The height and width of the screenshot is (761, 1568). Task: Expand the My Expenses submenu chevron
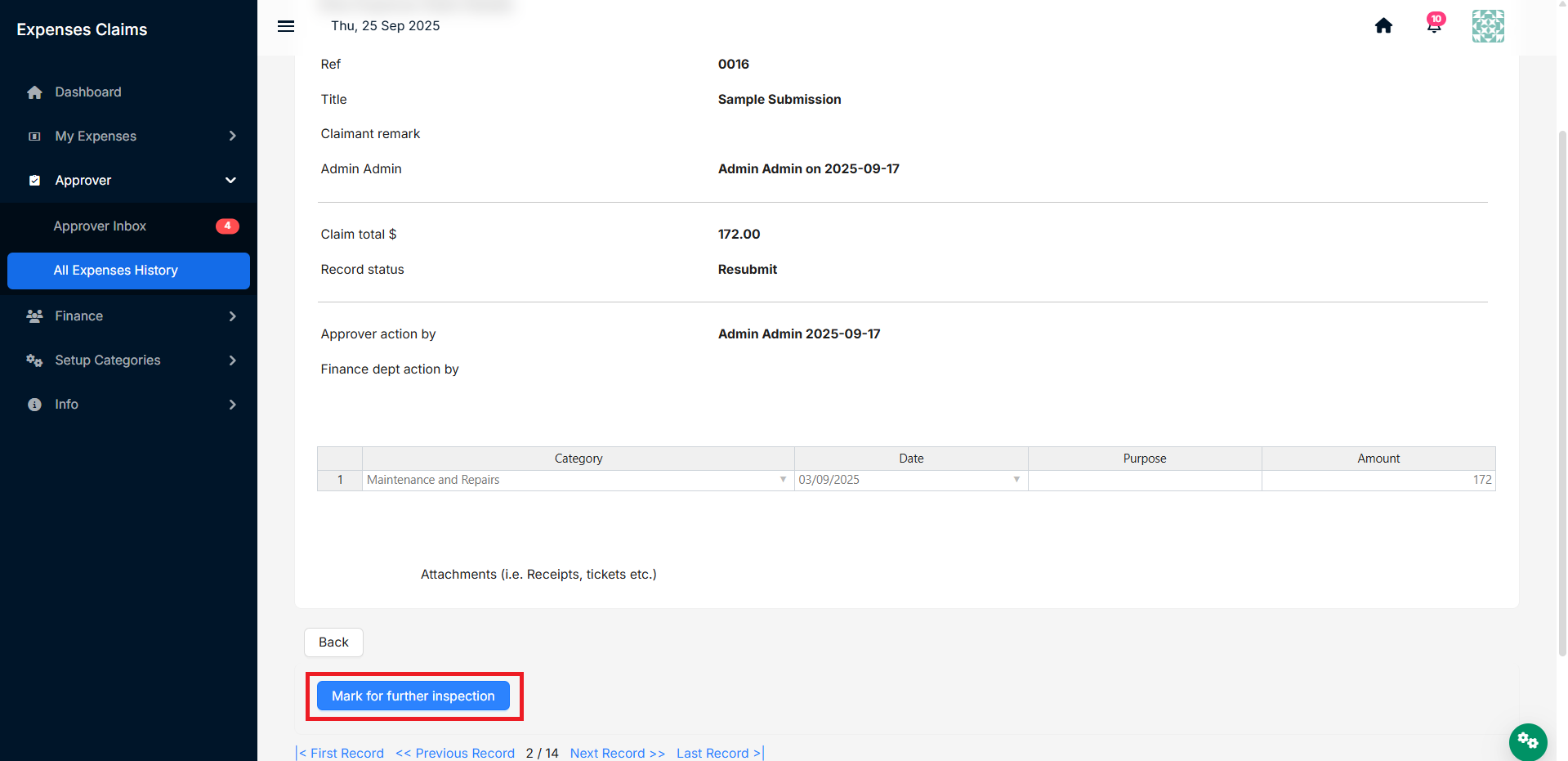[x=232, y=137]
